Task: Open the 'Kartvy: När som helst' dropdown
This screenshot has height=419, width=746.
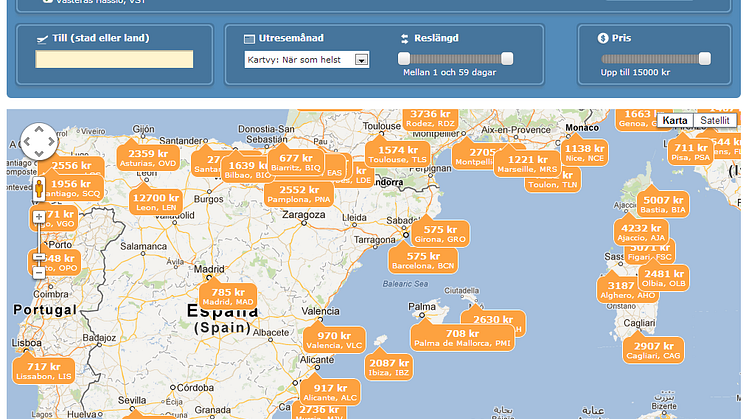Action: 307,60
